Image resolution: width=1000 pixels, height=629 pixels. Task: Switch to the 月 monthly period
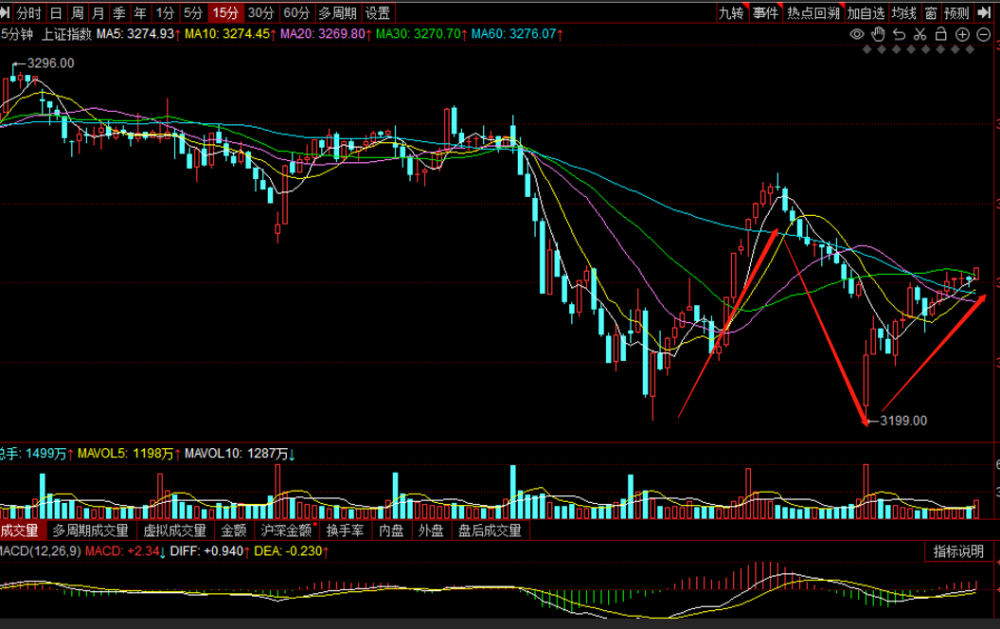coord(98,13)
